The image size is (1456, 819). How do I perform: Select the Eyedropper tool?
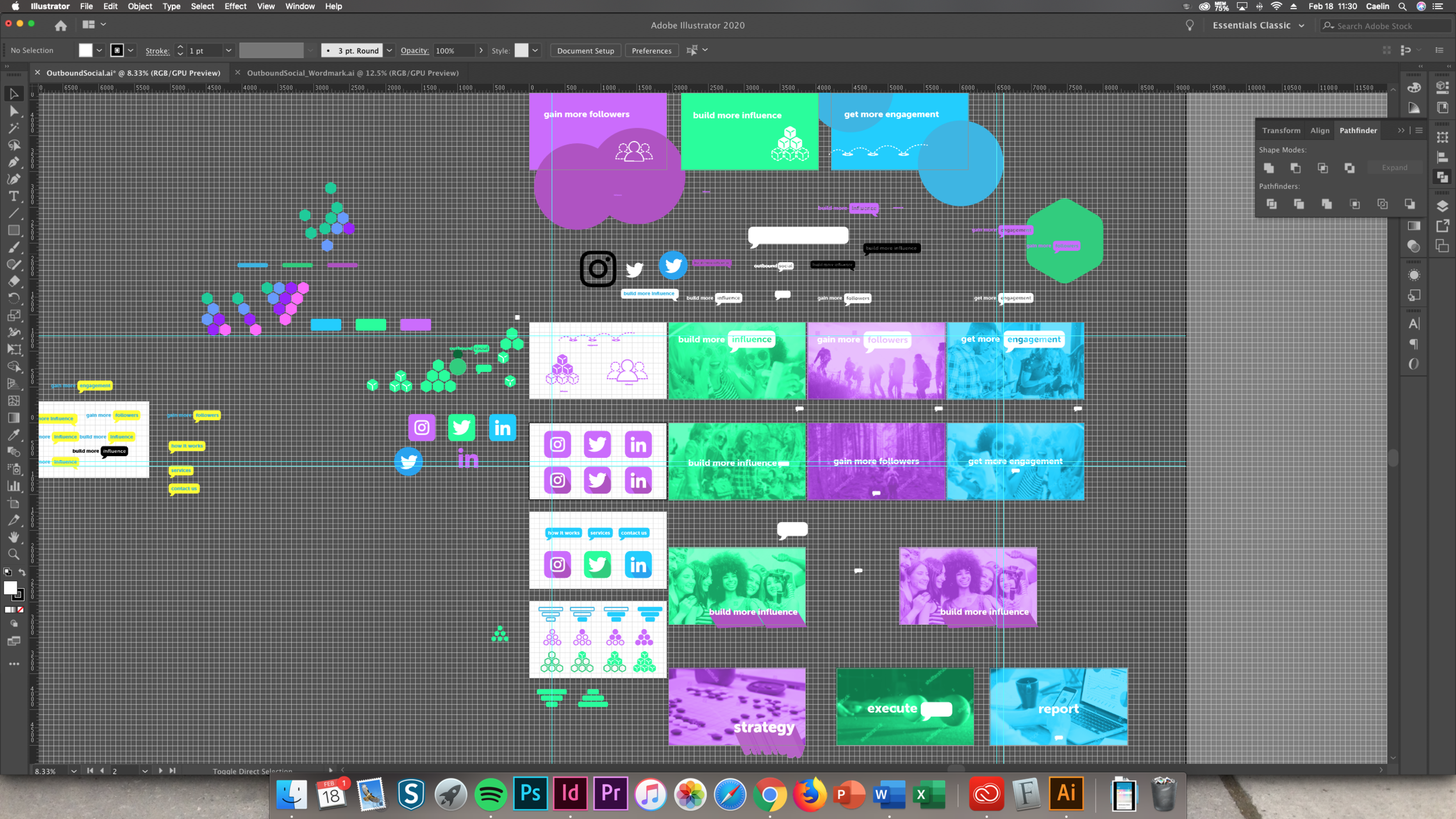click(13, 435)
